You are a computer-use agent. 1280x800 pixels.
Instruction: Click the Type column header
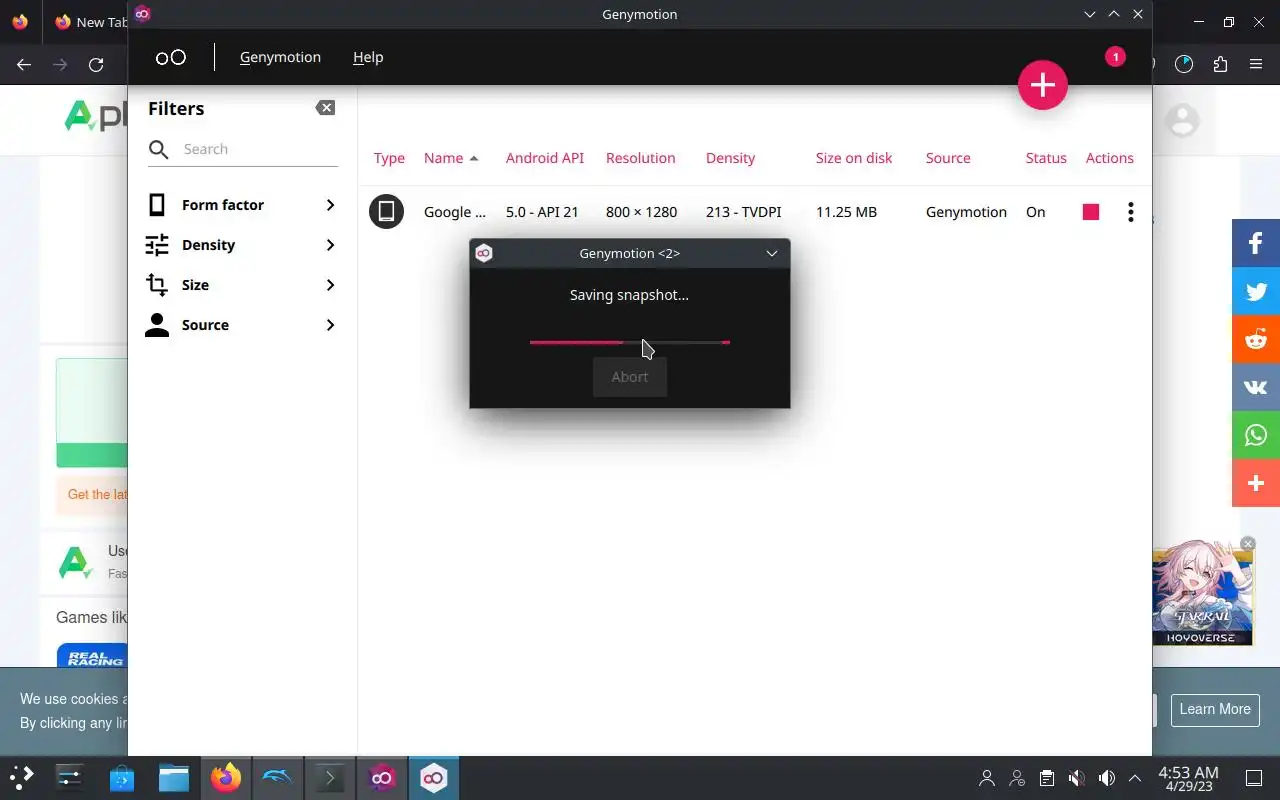tap(389, 158)
